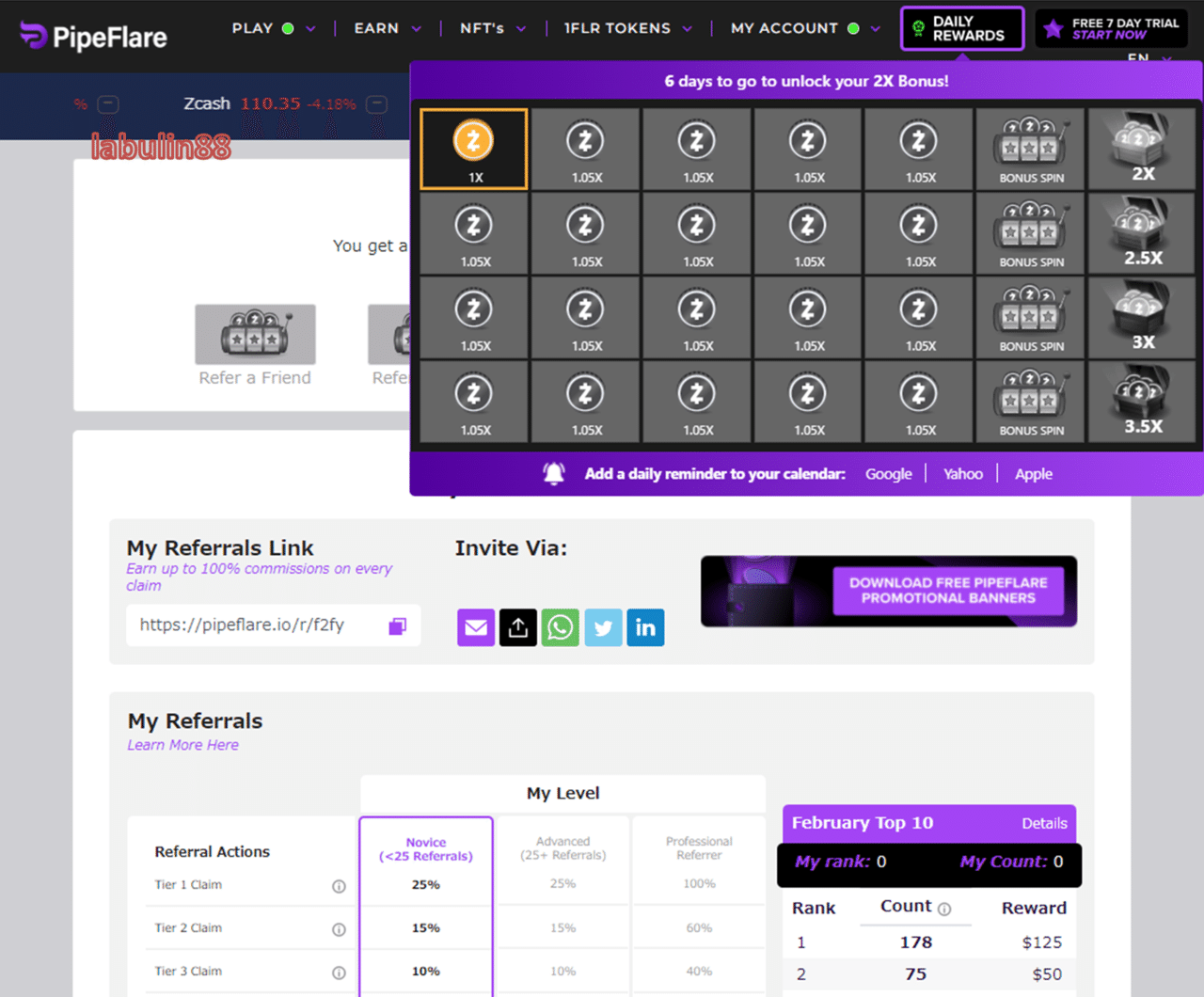1204x997 pixels.
Task: Click the Bonus Spin tile beside 3.5X chest
Action: click(x=1031, y=402)
